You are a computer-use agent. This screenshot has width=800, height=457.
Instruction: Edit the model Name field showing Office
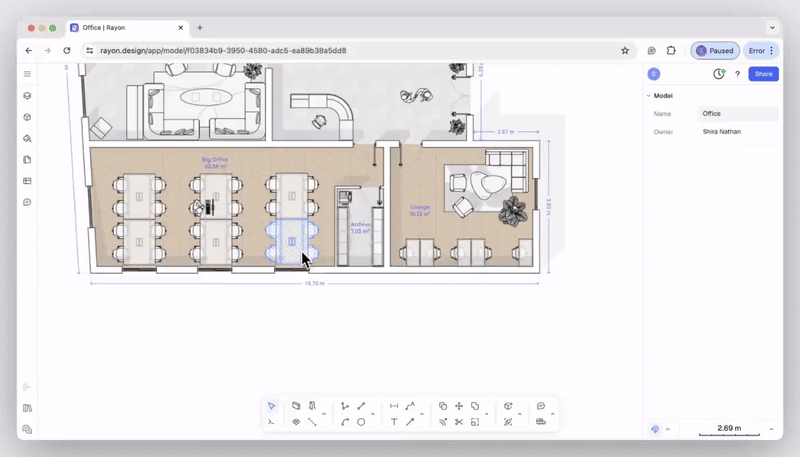pos(738,114)
